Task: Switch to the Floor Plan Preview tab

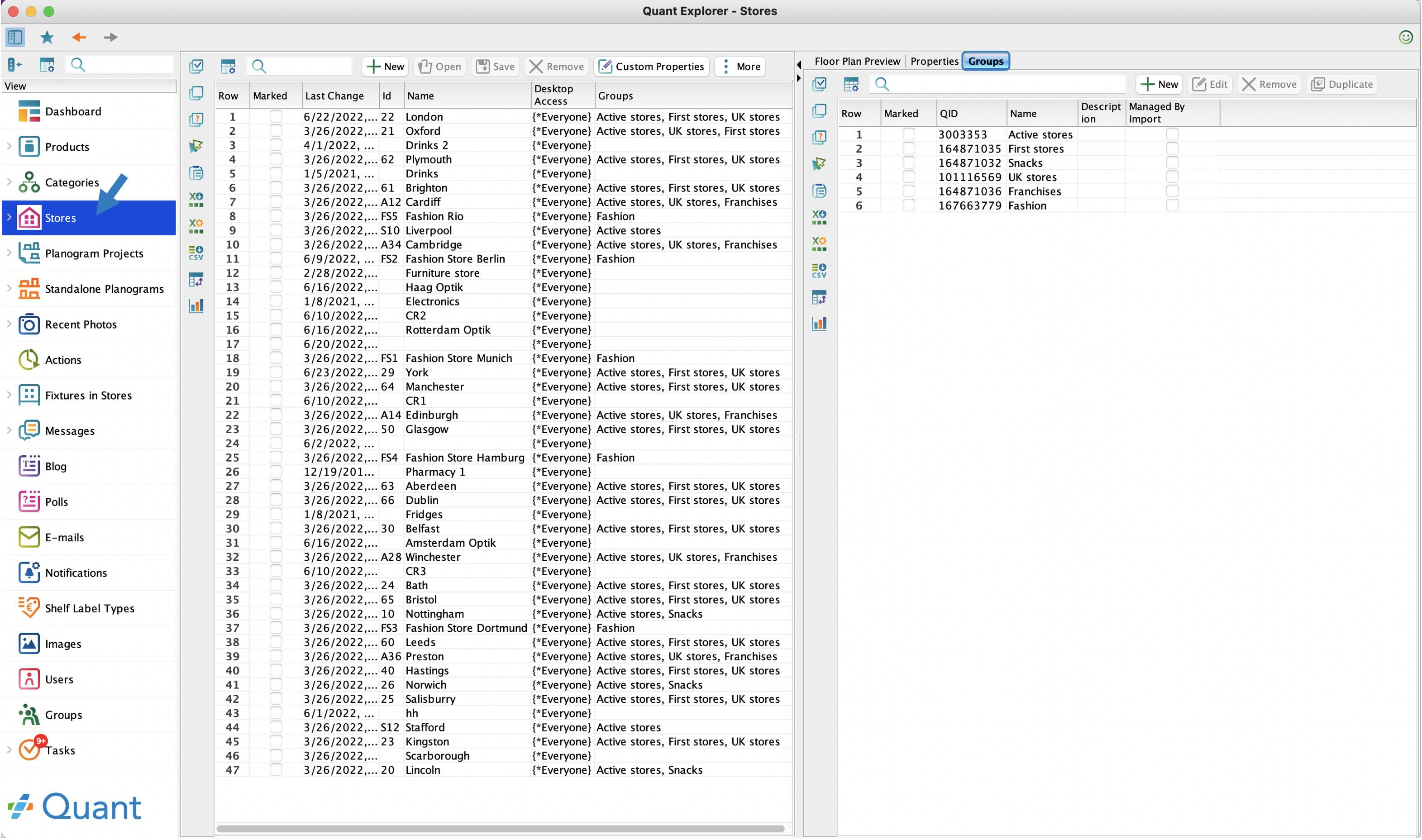Action: click(x=857, y=61)
